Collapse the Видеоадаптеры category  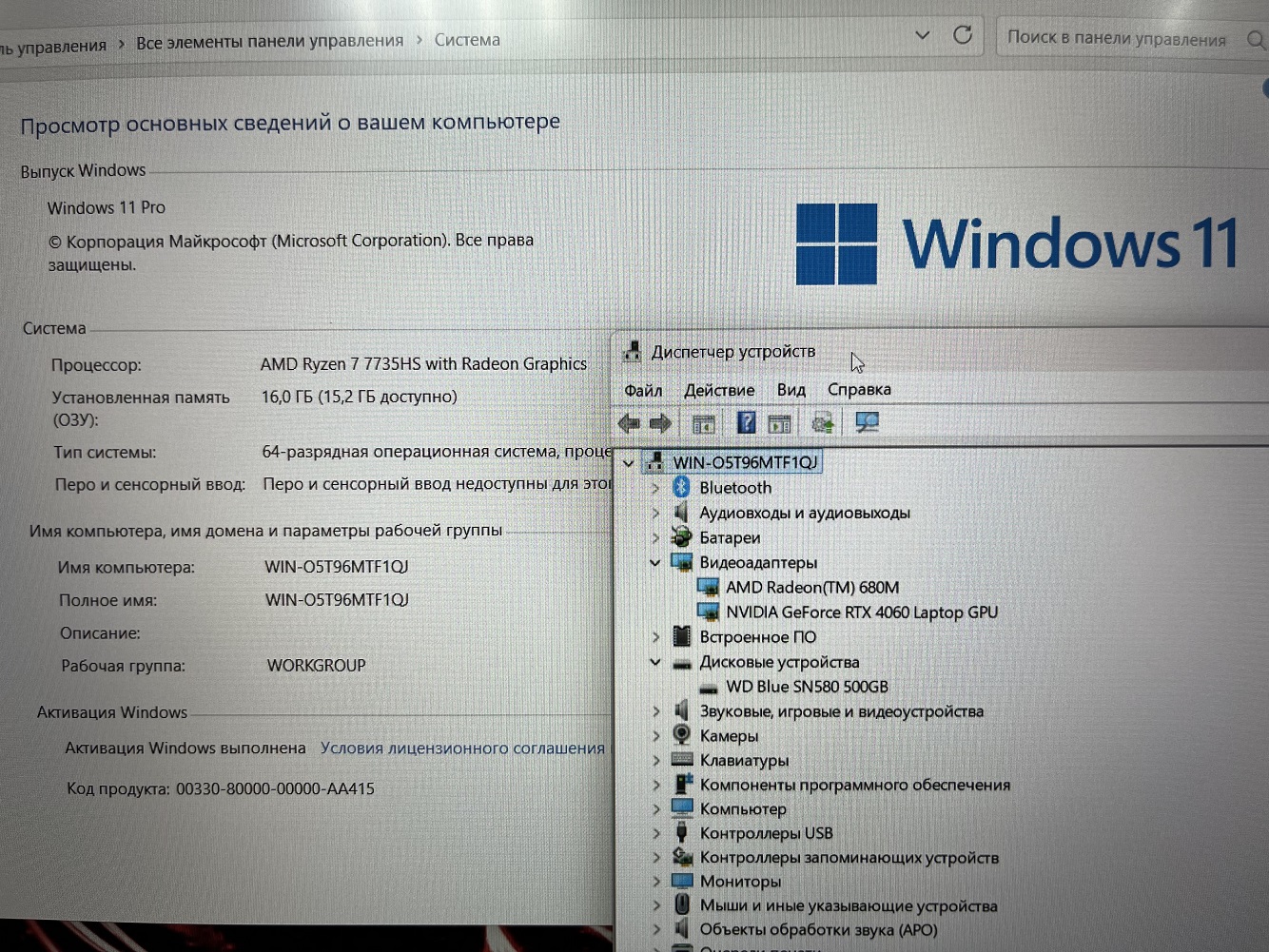(655, 563)
